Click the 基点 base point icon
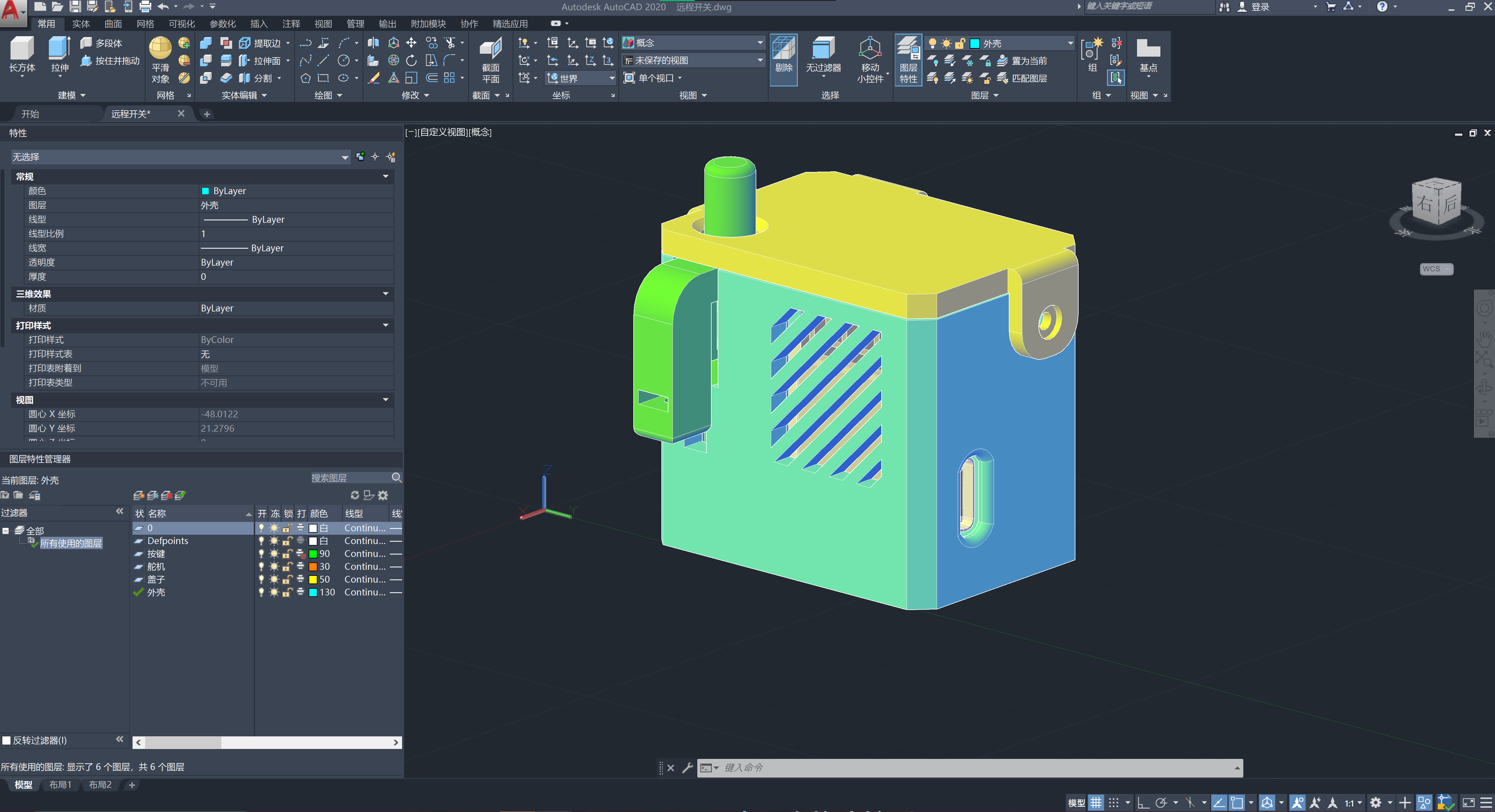The height and width of the screenshot is (812, 1495). click(1148, 49)
